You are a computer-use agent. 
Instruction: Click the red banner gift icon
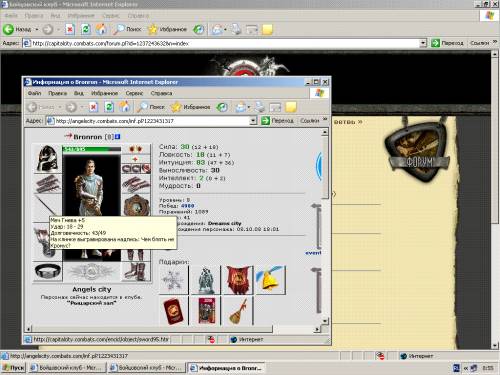238,280
